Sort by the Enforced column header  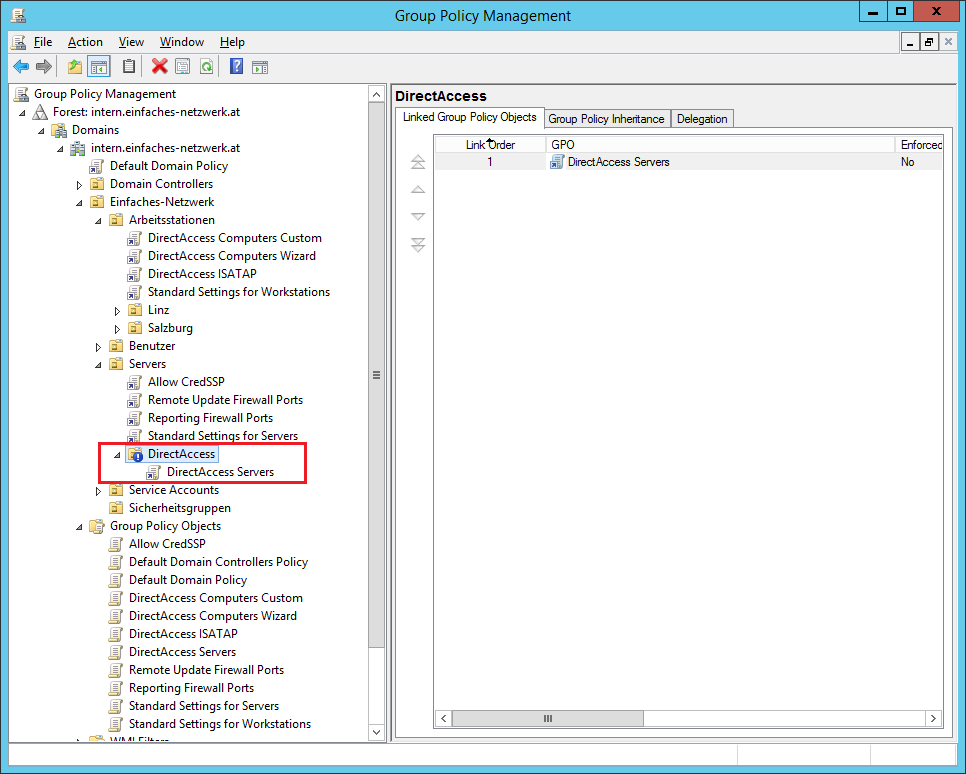[x=919, y=145]
